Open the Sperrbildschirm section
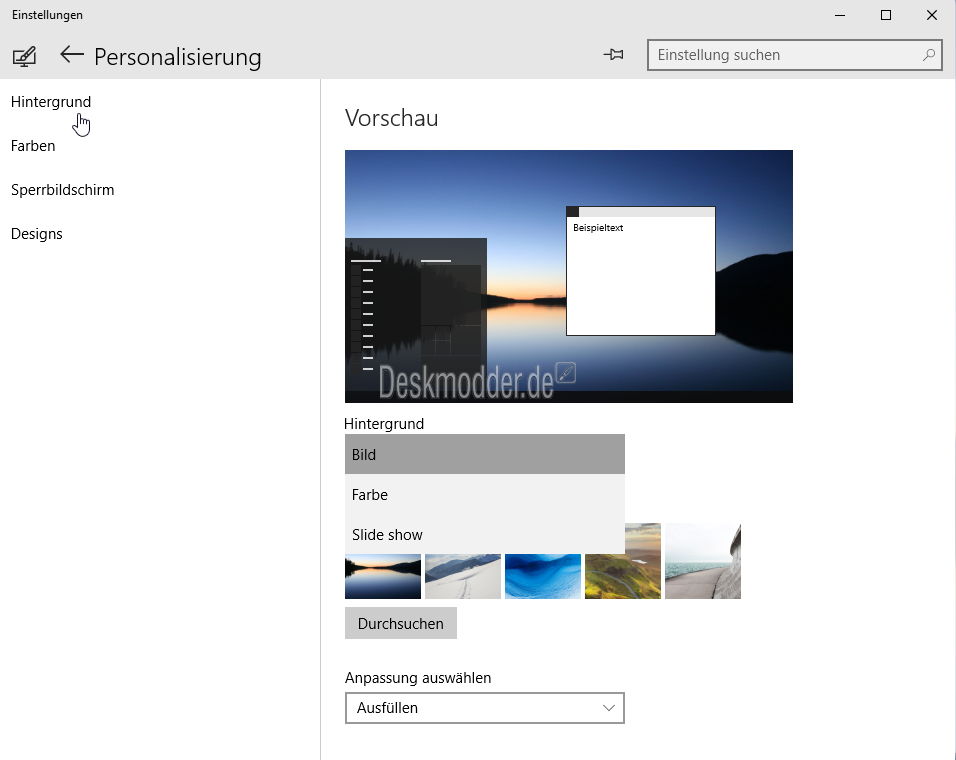 62,190
